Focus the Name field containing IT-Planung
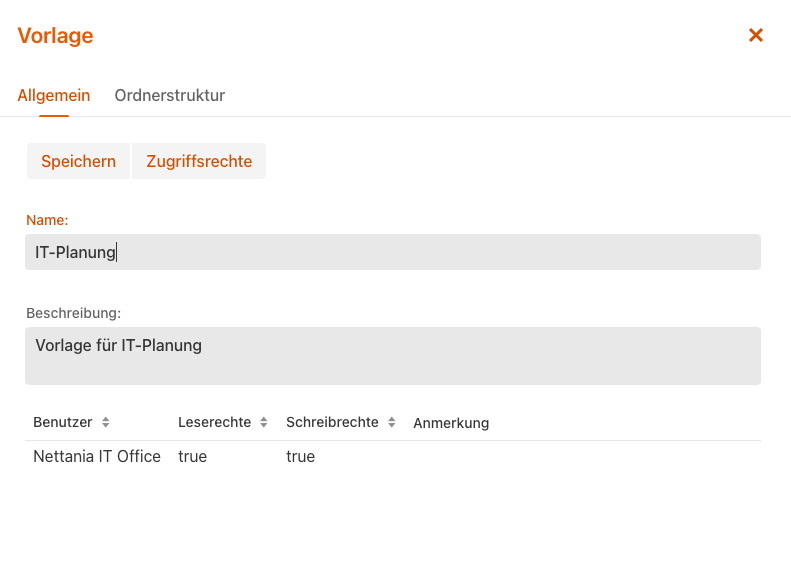This screenshot has width=791, height=569. click(x=392, y=252)
